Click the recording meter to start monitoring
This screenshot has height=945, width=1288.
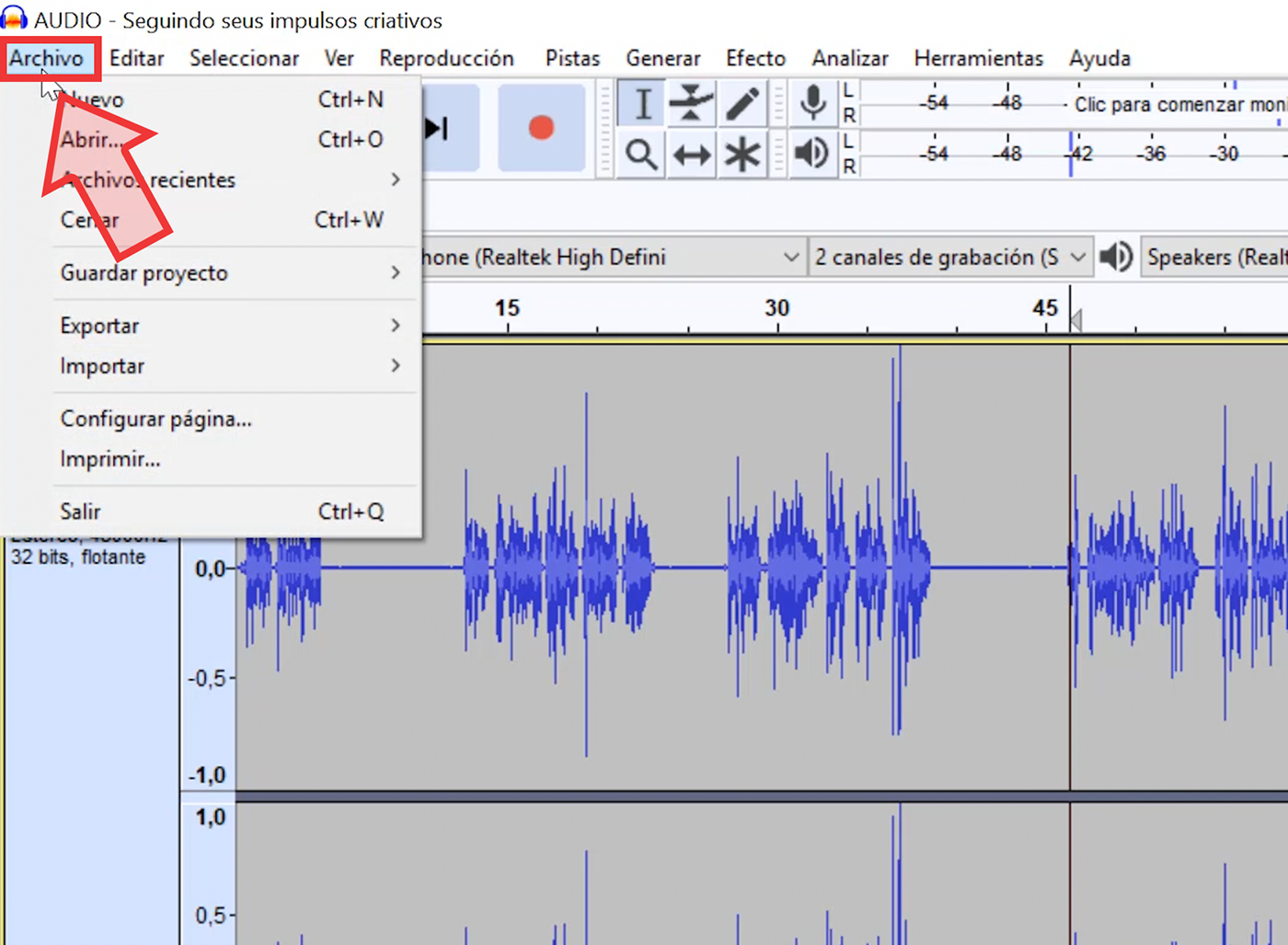coord(1074,104)
